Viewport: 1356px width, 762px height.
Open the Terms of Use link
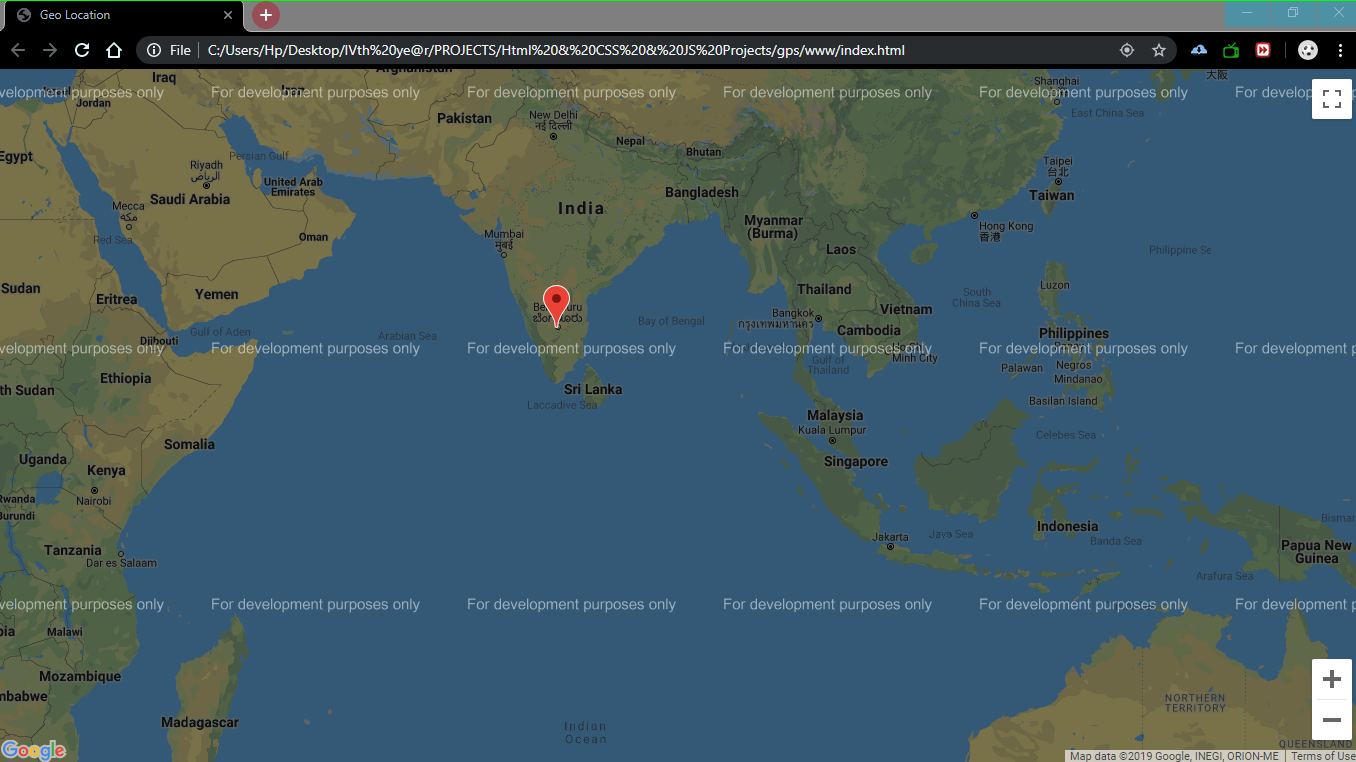click(x=1322, y=756)
